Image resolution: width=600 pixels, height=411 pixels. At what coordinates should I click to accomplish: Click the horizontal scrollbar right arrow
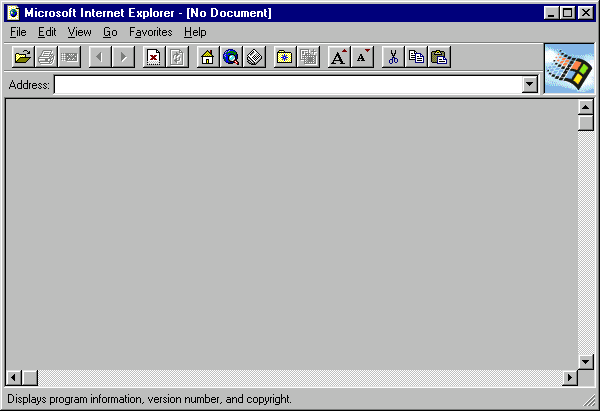coord(570,378)
